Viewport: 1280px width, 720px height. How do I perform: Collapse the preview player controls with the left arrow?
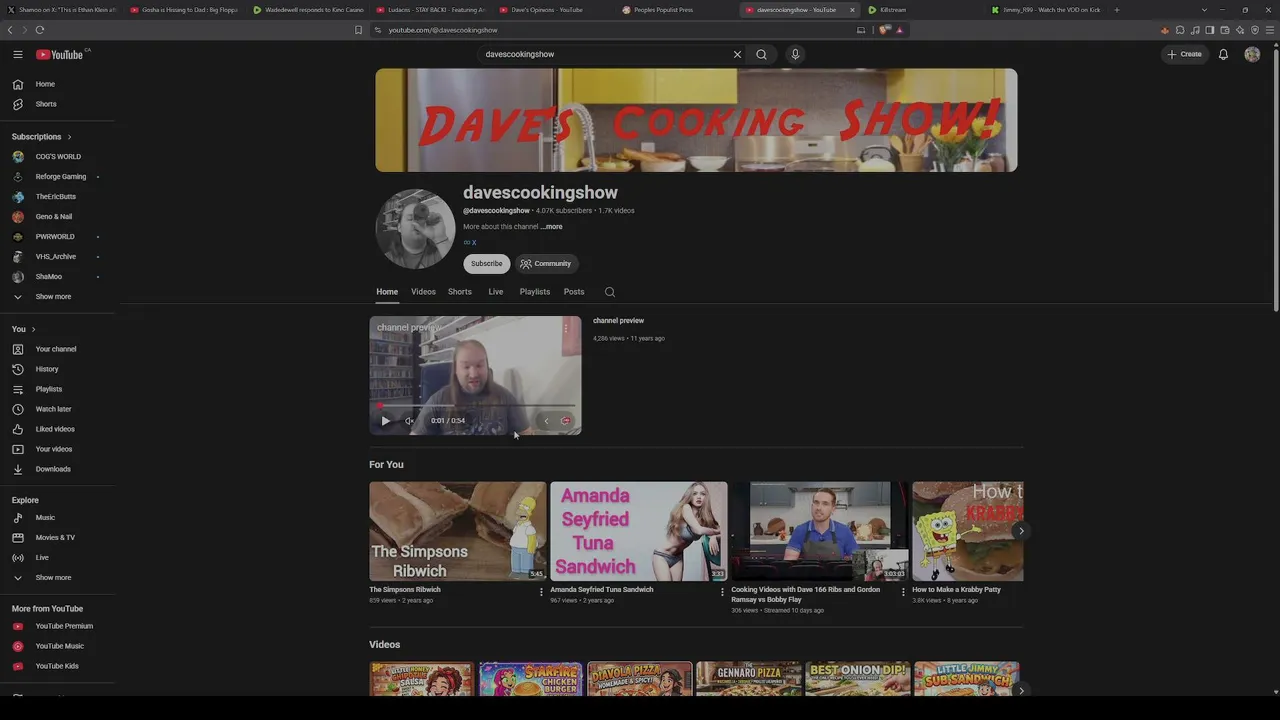coord(546,421)
